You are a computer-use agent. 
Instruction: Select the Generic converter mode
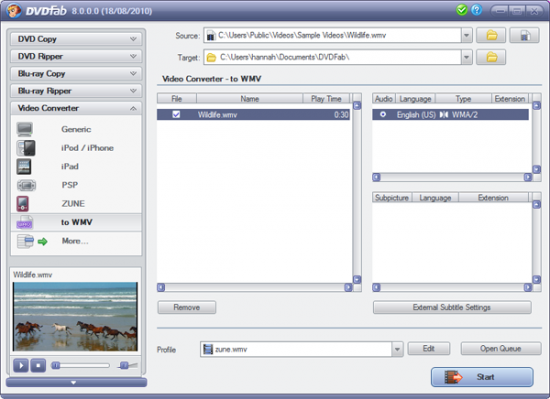76,129
